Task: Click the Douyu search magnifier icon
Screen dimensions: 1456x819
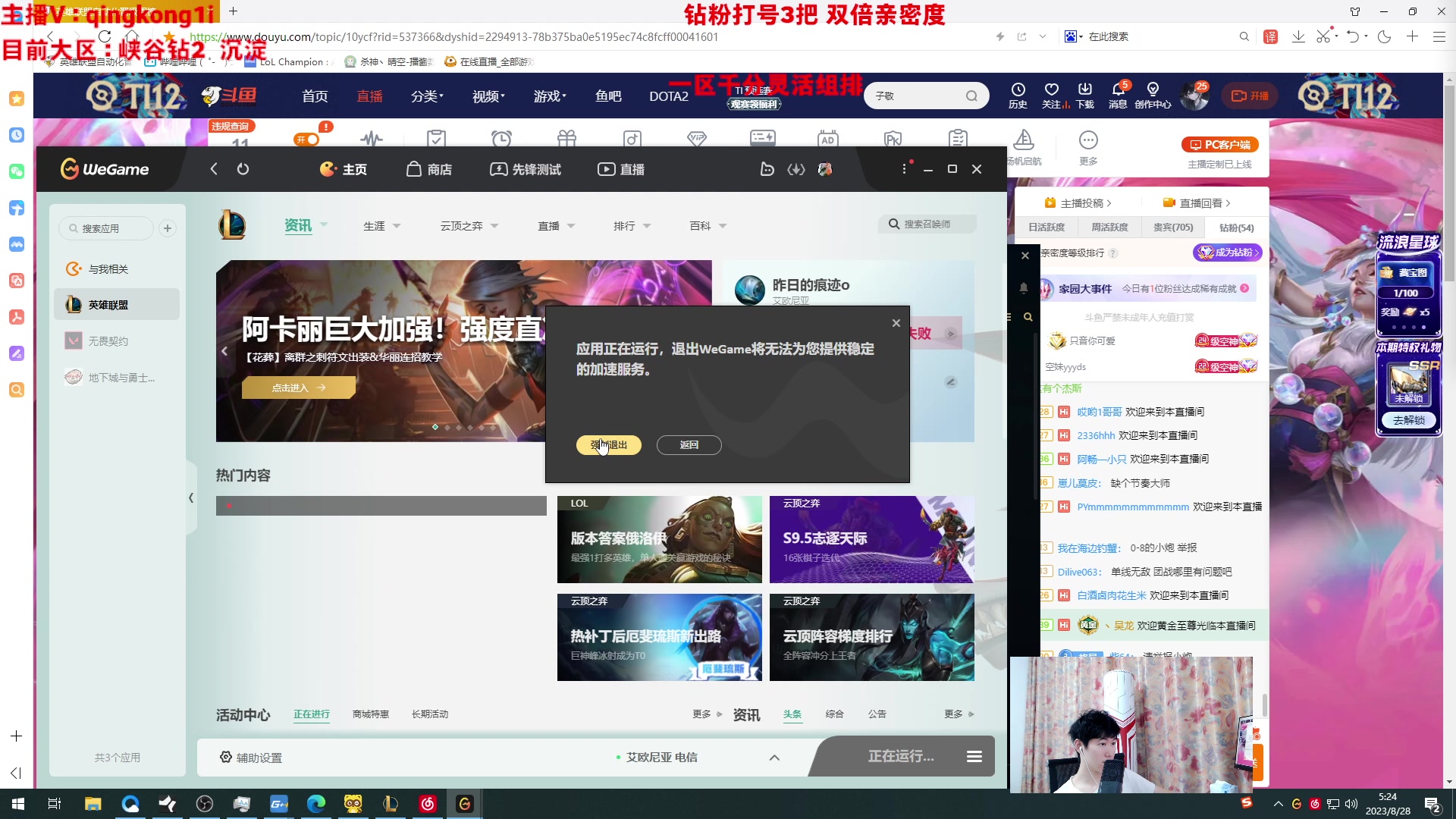Action: pos(971,96)
